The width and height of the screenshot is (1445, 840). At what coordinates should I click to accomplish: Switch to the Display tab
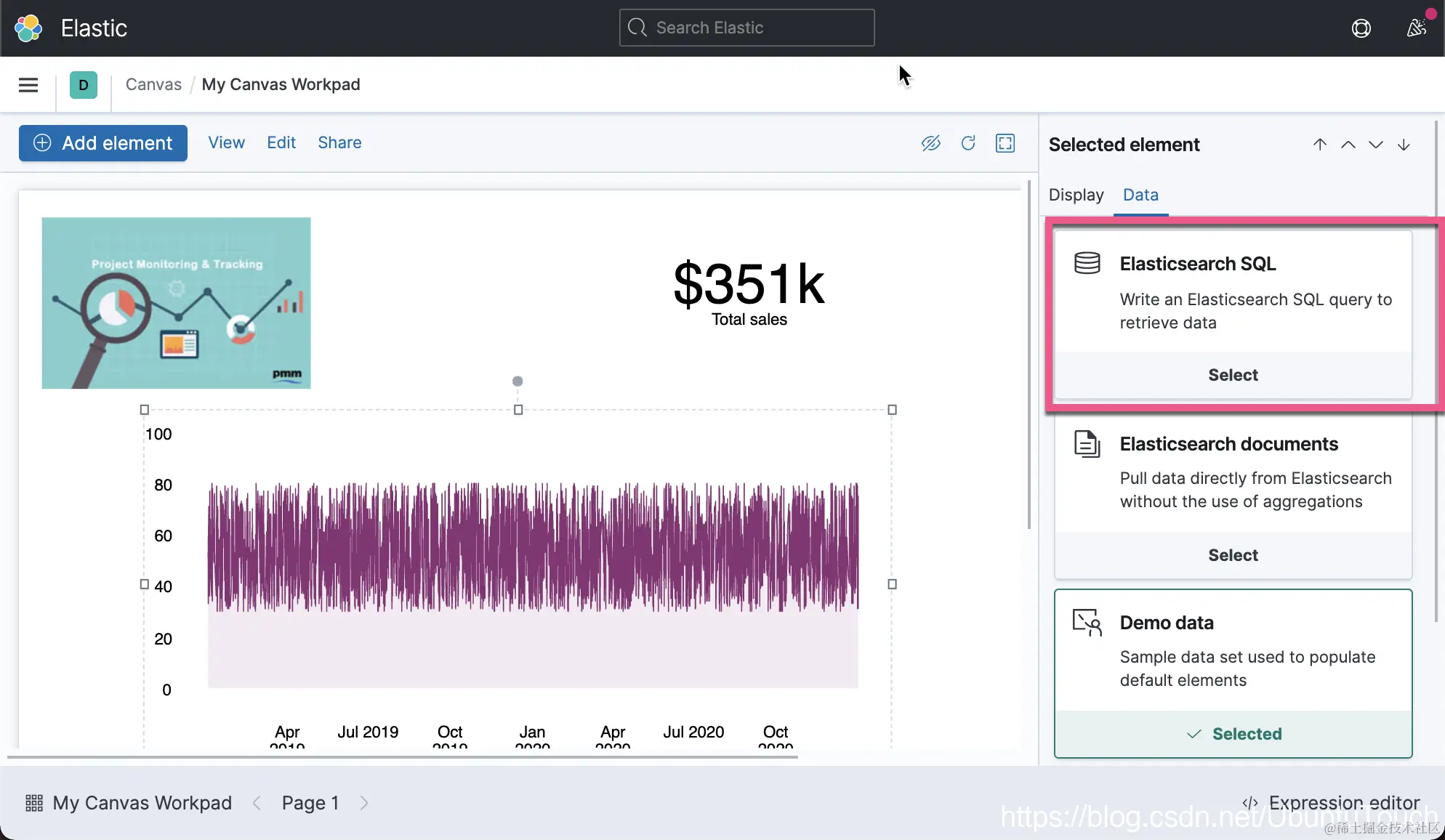click(1076, 195)
